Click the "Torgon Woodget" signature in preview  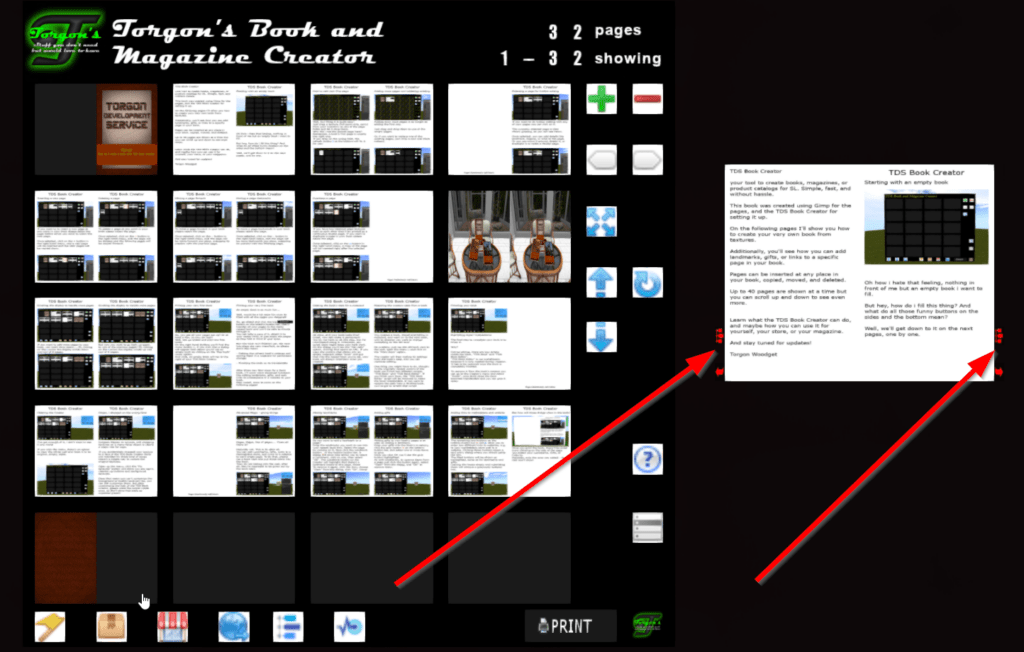[753, 354]
